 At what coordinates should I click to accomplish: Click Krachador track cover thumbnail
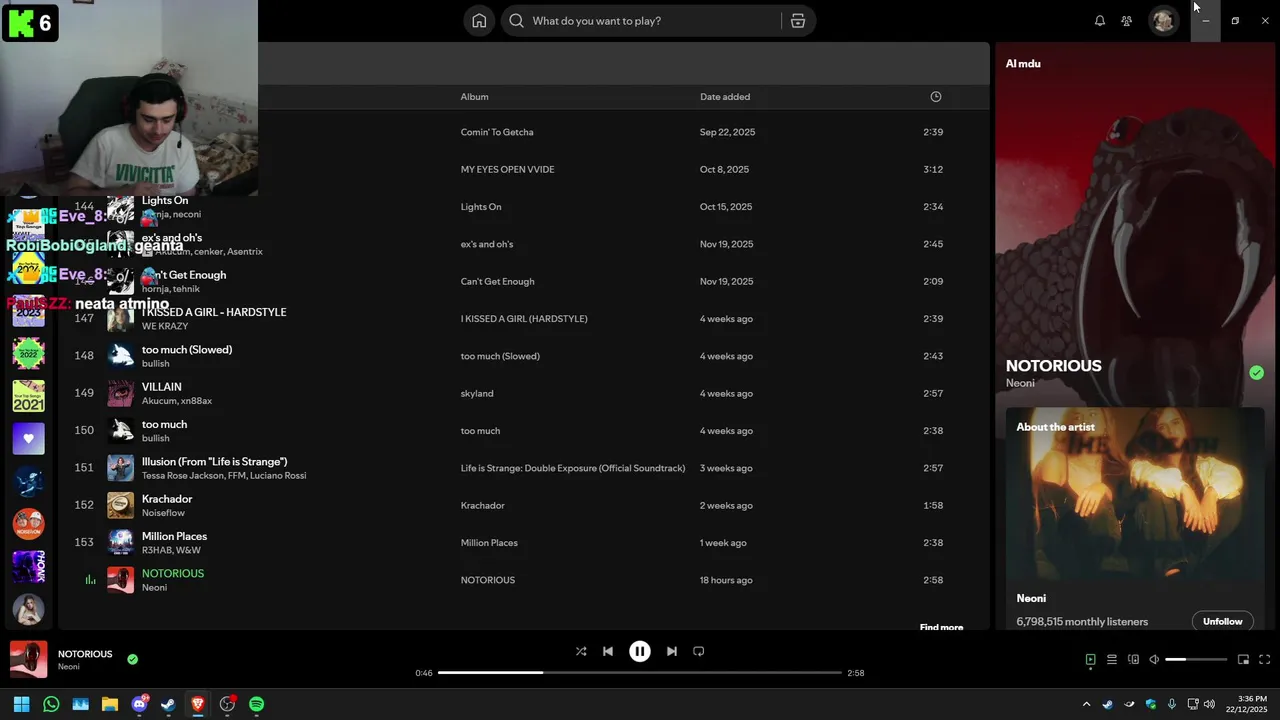click(x=121, y=505)
